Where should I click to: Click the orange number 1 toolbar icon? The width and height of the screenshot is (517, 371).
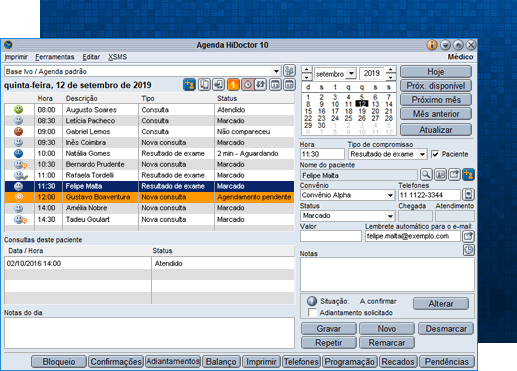233,85
